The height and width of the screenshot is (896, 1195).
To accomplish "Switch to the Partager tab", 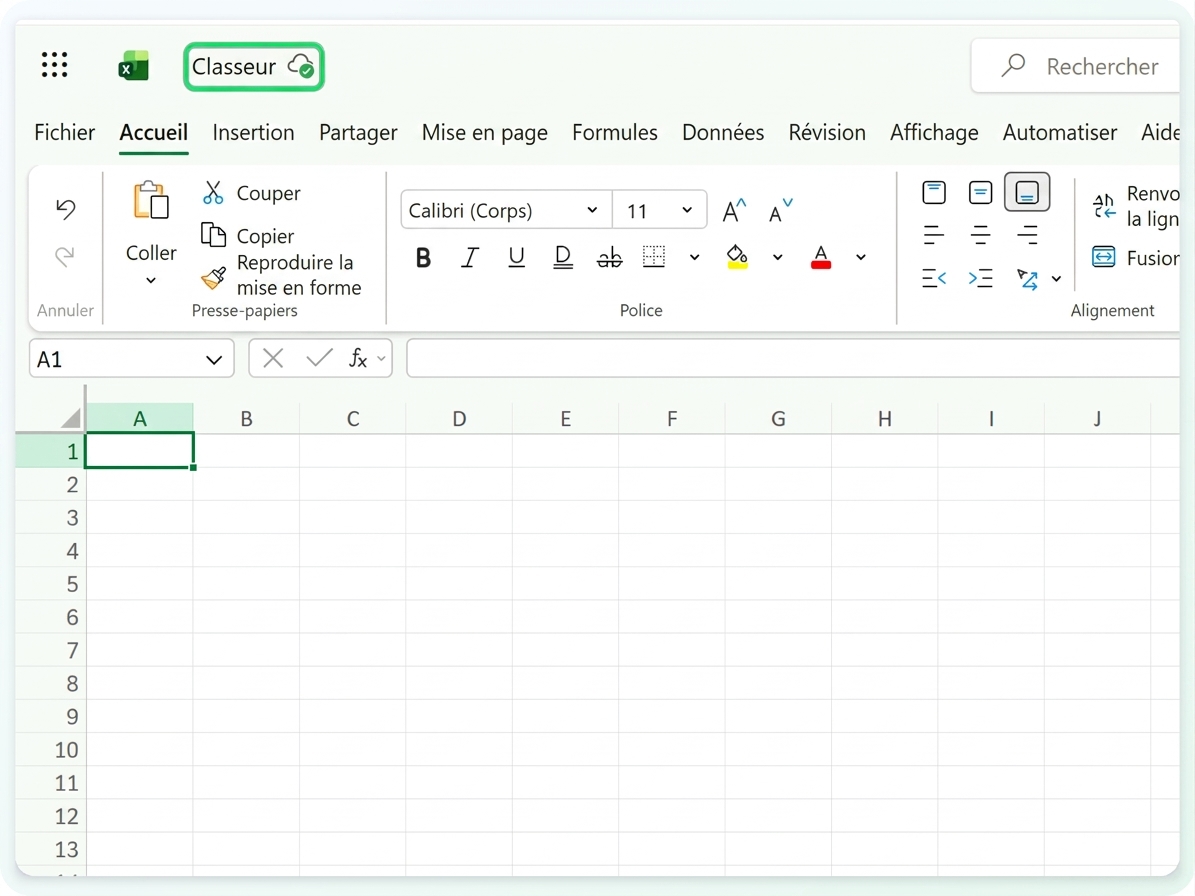I will point(358,133).
